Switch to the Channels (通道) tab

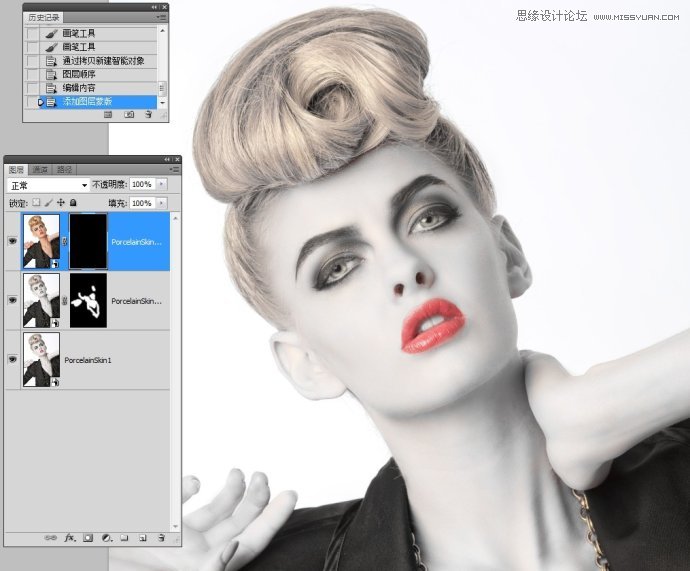click(x=40, y=170)
